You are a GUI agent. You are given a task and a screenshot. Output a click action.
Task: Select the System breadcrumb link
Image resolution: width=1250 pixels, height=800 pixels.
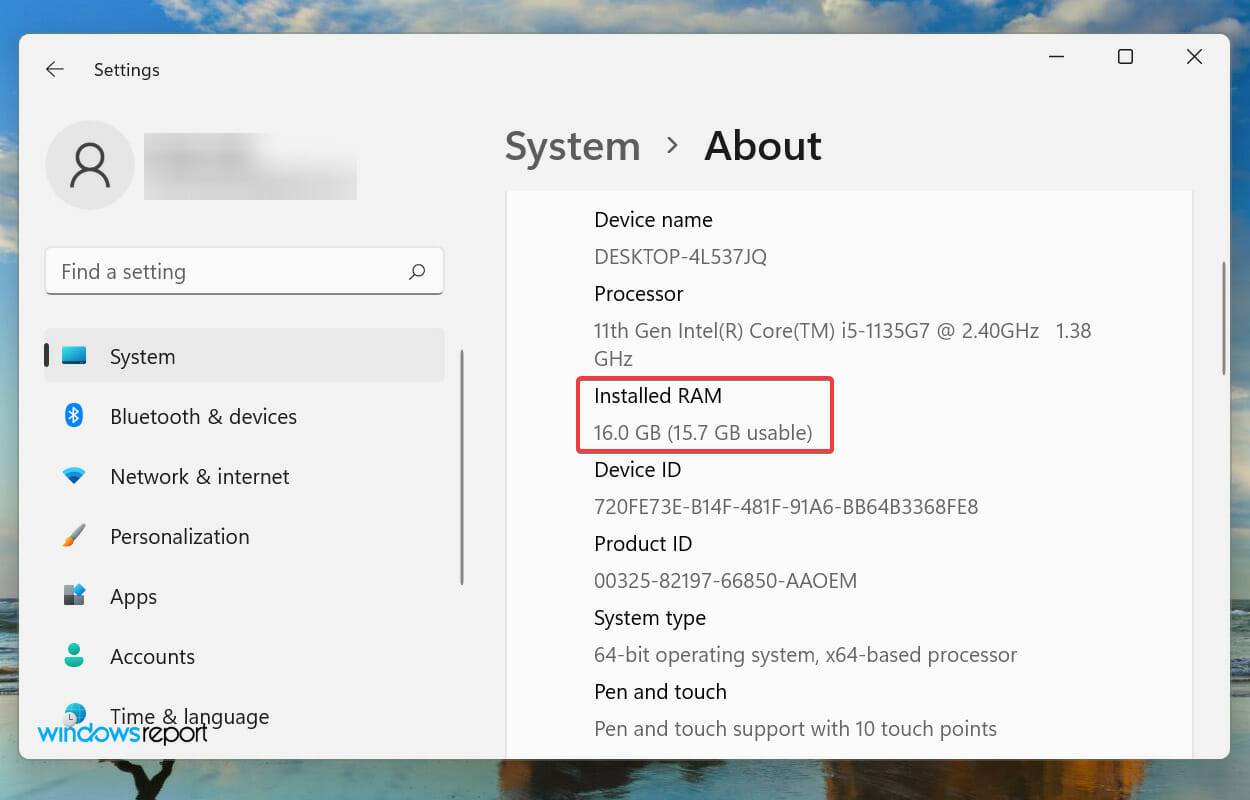[x=572, y=146]
